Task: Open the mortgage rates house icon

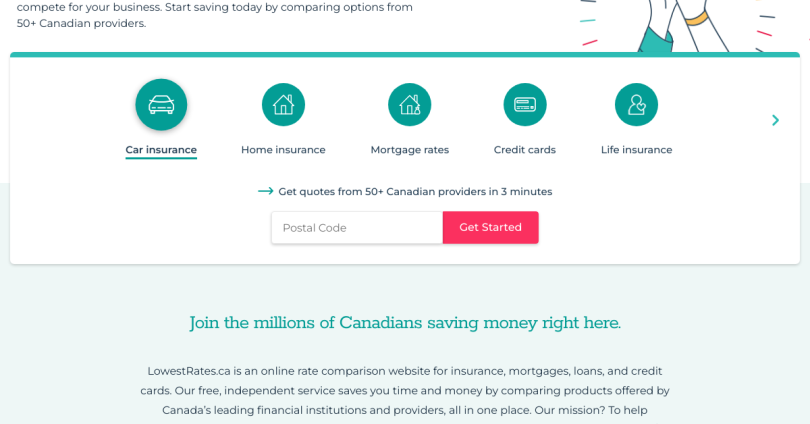Action: [409, 104]
